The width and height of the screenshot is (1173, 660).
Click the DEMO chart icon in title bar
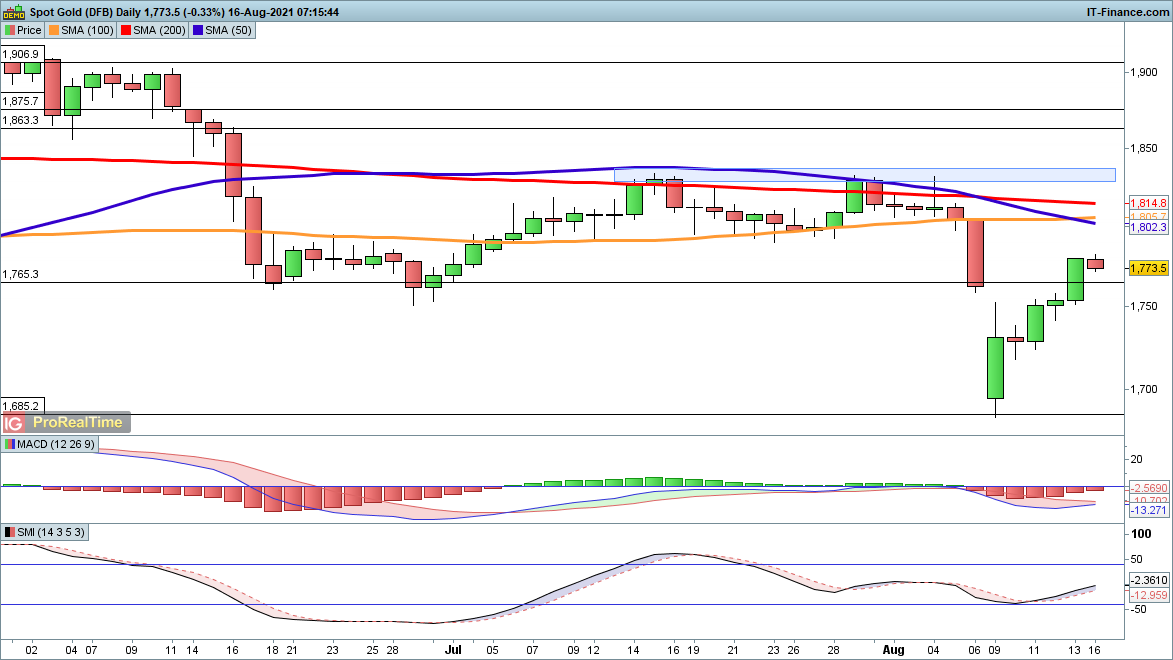(13, 11)
